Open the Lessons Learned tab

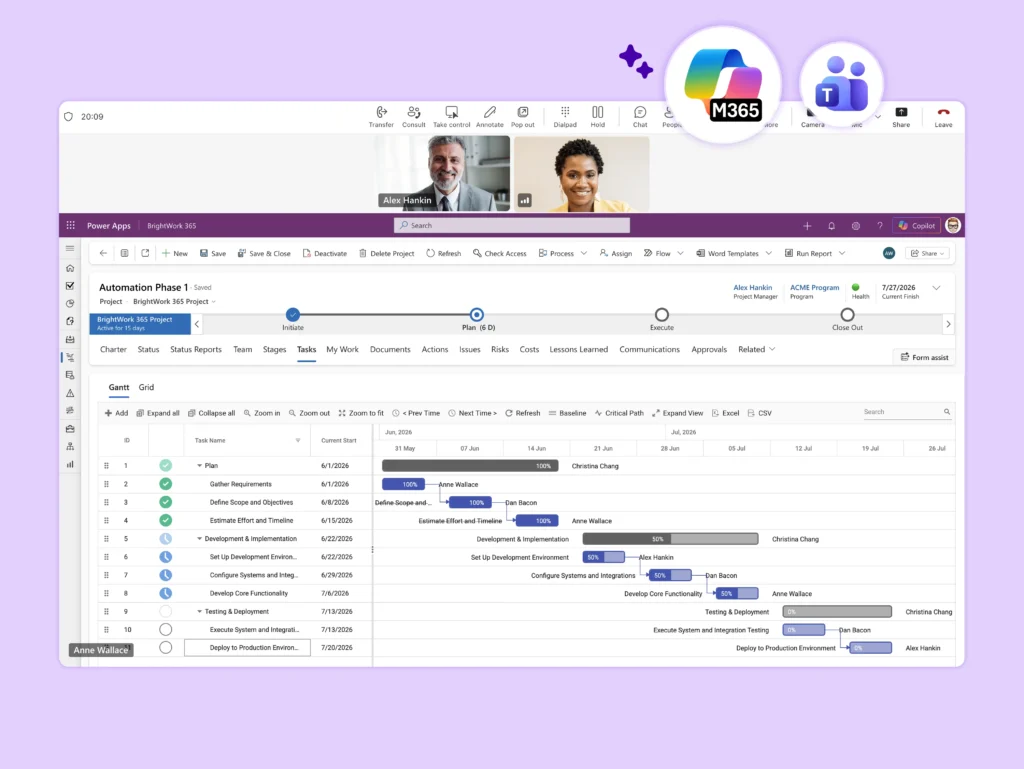click(579, 349)
